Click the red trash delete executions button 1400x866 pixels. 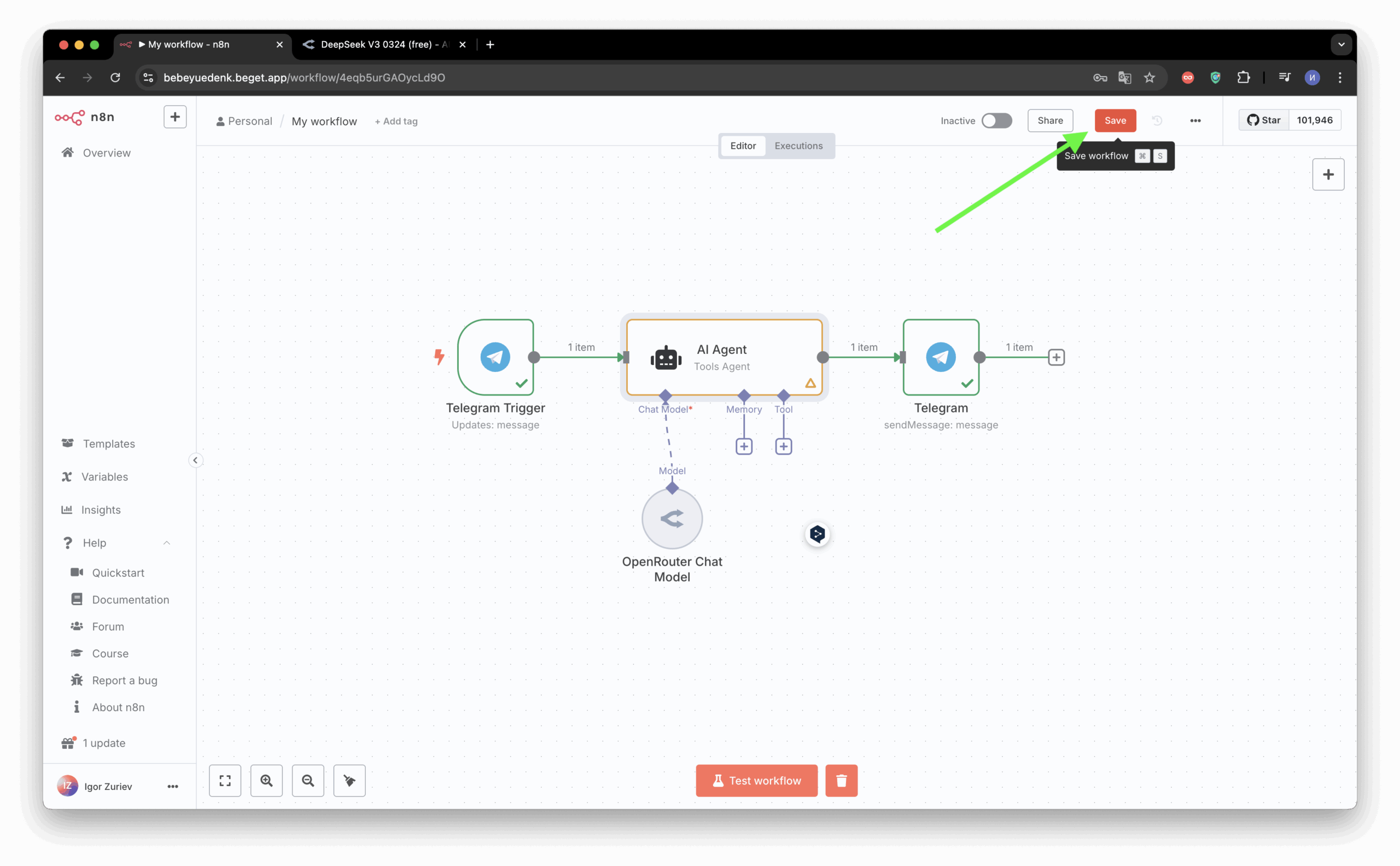(841, 781)
